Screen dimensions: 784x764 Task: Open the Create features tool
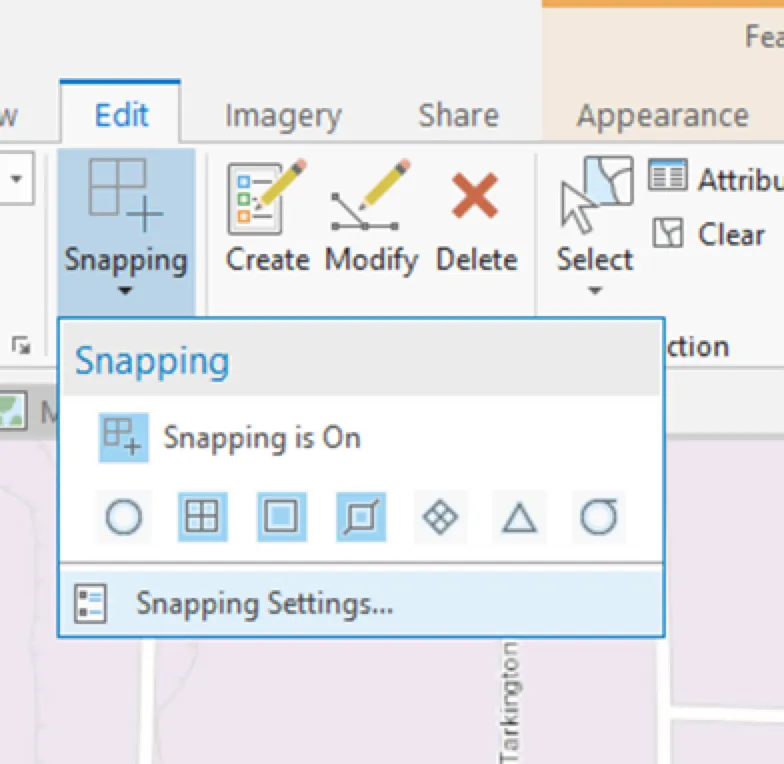pos(267,216)
